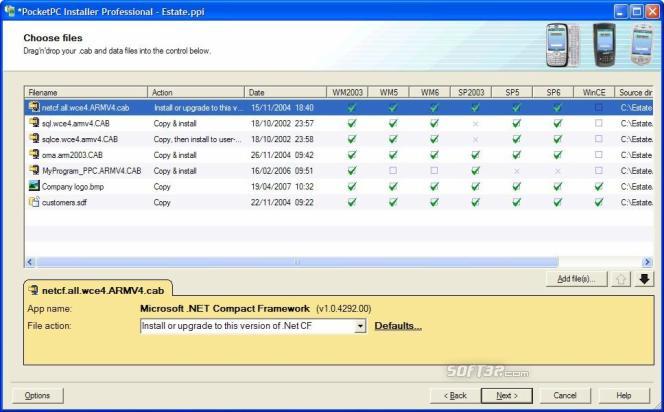Toggle WinCE for sql.wce4.armv4.CAB
Viewport: 664px width, 412px height.
[x=598, y=123]
